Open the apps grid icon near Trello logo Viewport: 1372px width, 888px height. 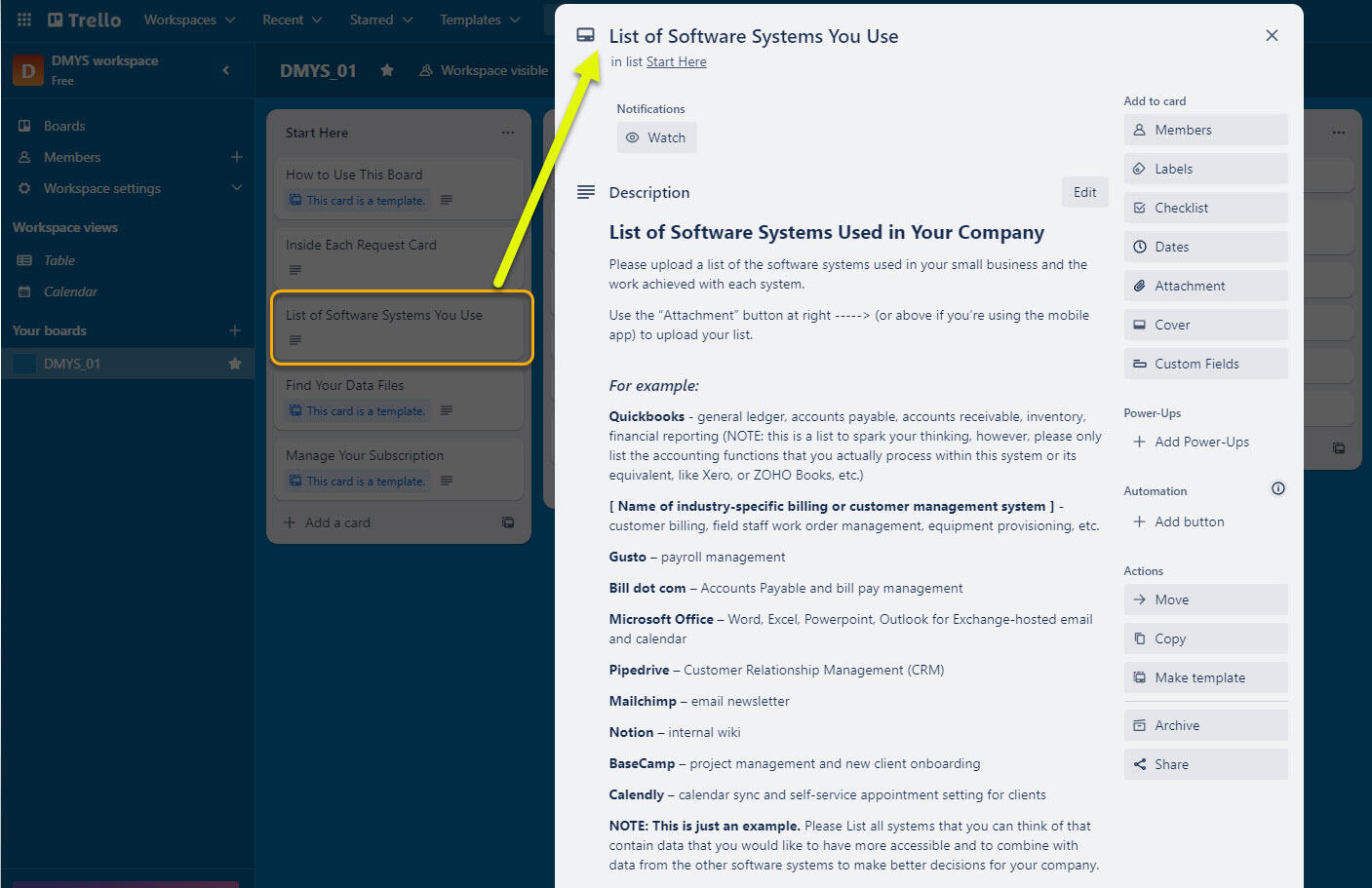(24, 19)
